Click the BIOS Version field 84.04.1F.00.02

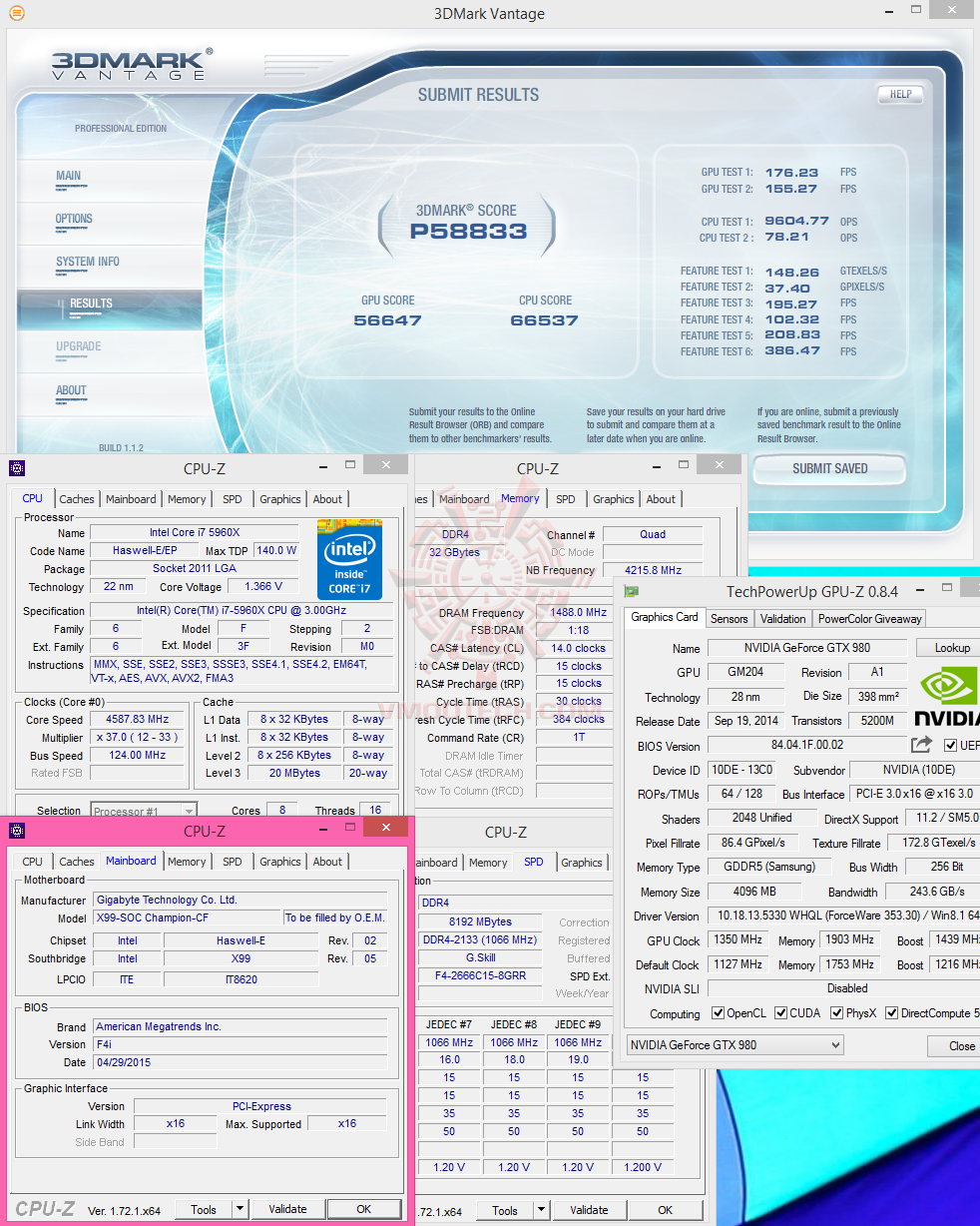click(807, 745)
